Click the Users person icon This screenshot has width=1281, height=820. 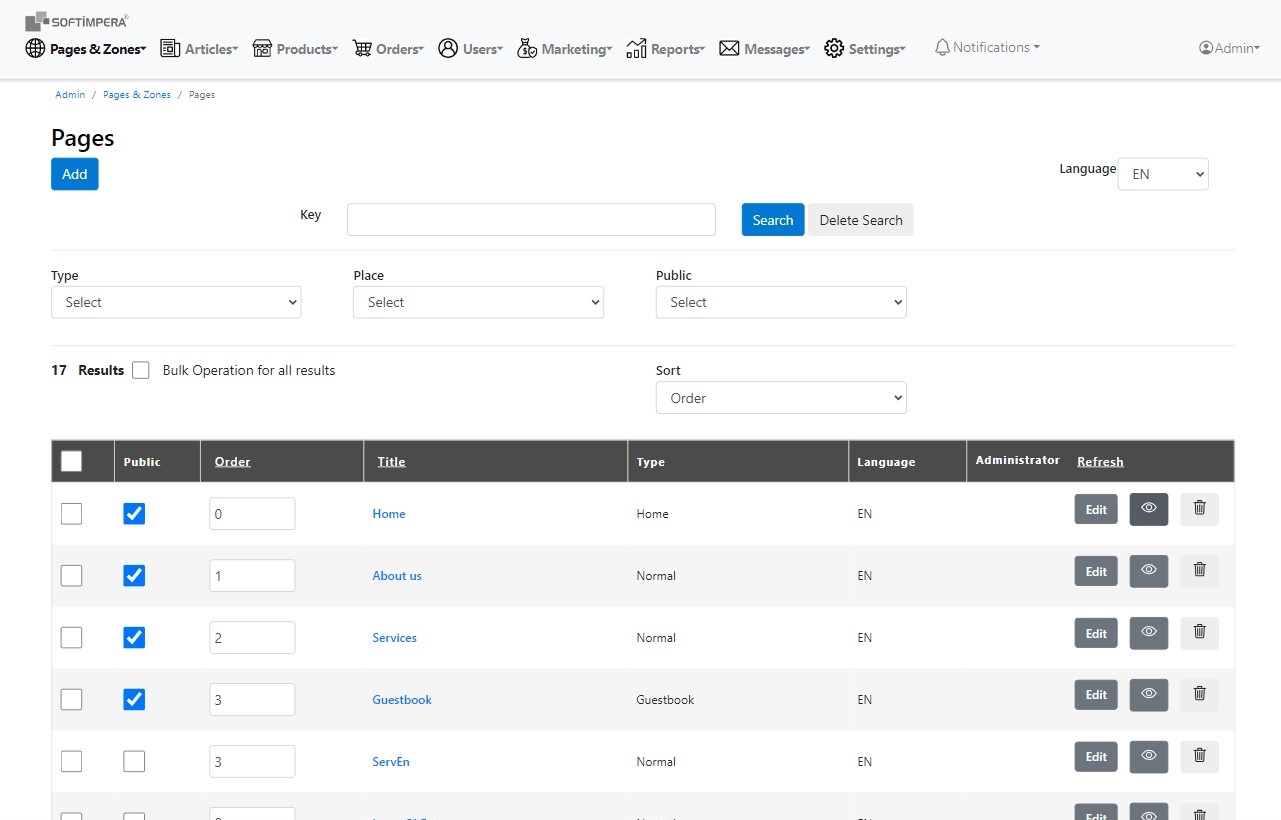coord(448,48)
